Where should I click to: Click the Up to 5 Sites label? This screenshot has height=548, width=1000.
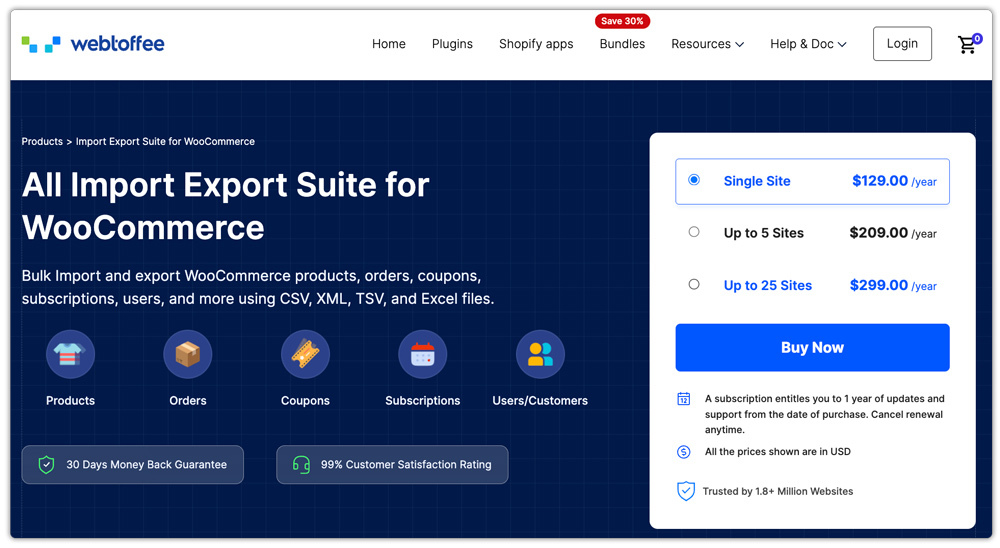tap(763, 233)
